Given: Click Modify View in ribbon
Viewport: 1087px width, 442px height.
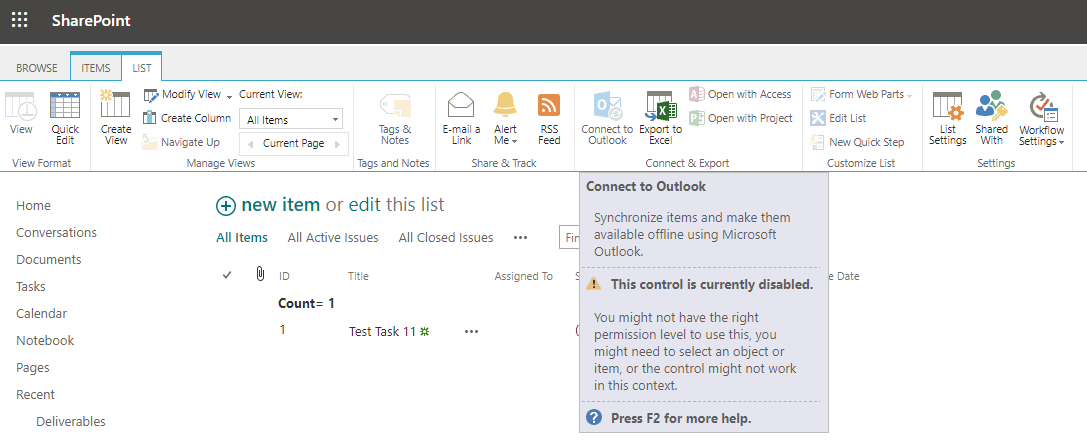Looking at the screenshot, I should pyautogui.click(x=182, y=94).
